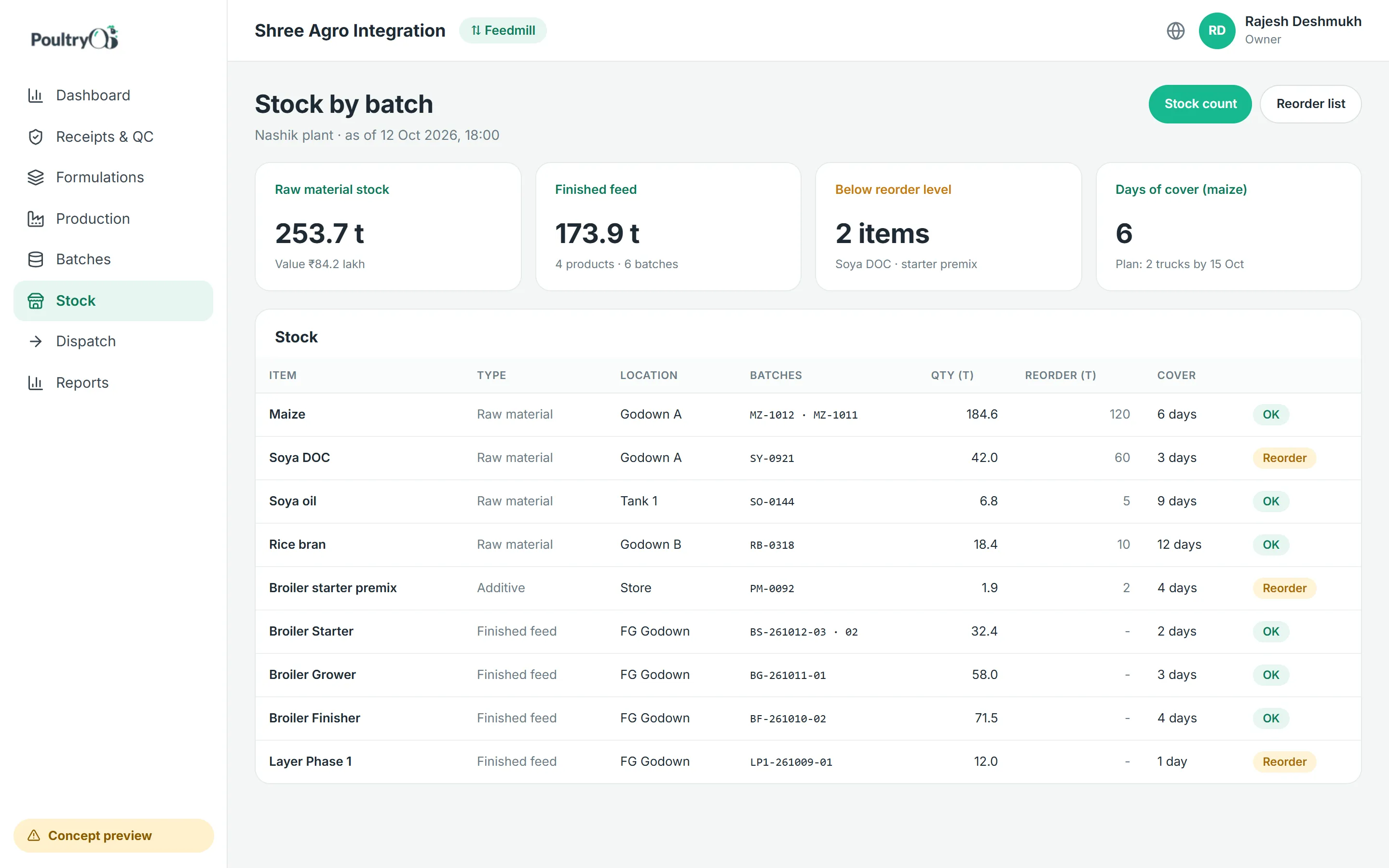1389x868 pixels.
Task: Select Broiler Finisher item
Action: click(314, 718)
